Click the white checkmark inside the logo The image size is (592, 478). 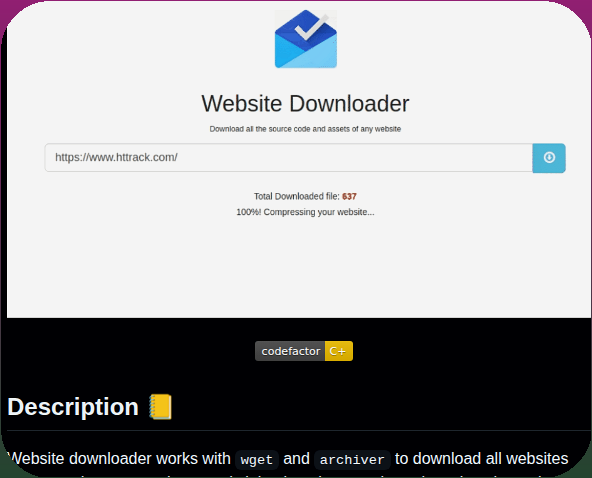312,27
